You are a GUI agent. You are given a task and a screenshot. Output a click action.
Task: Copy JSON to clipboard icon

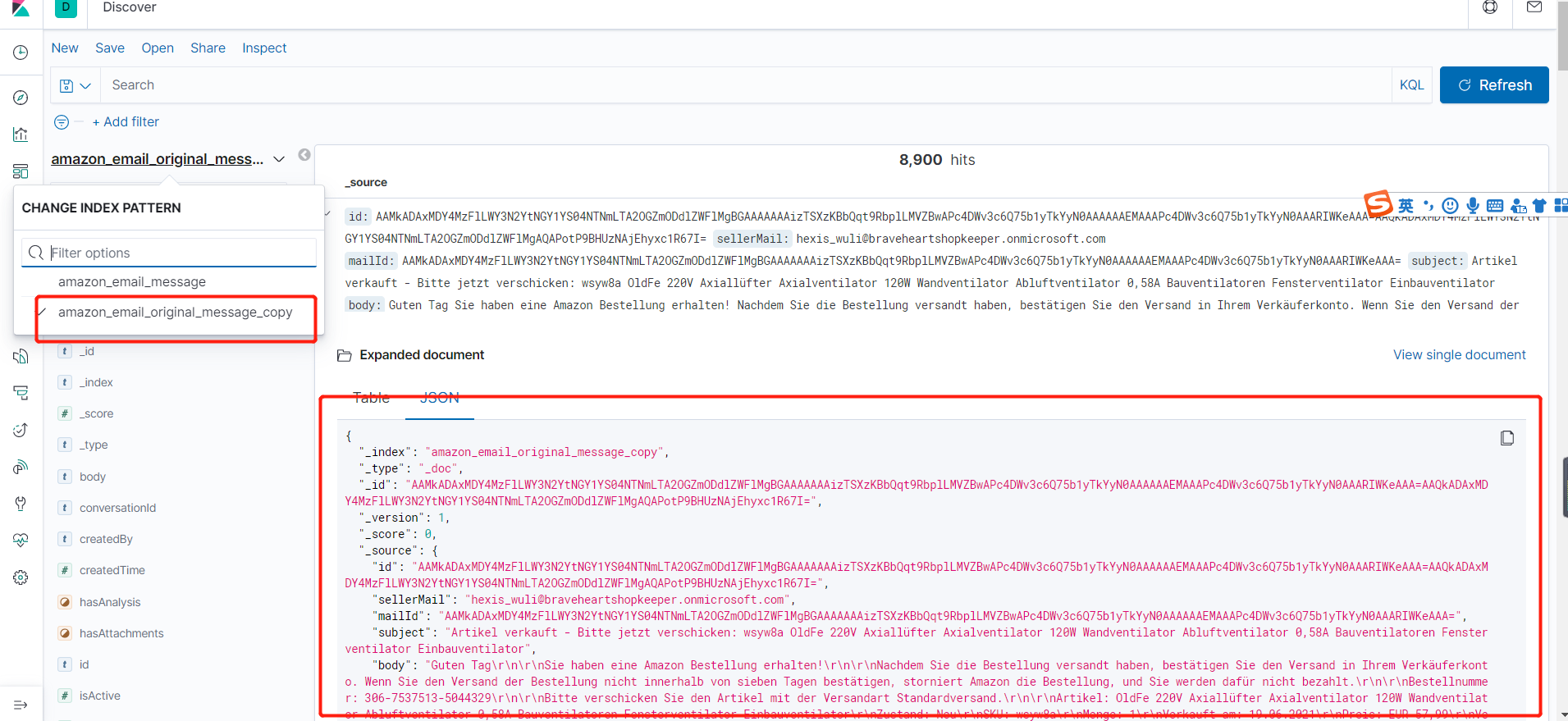tap(1507, 438)
